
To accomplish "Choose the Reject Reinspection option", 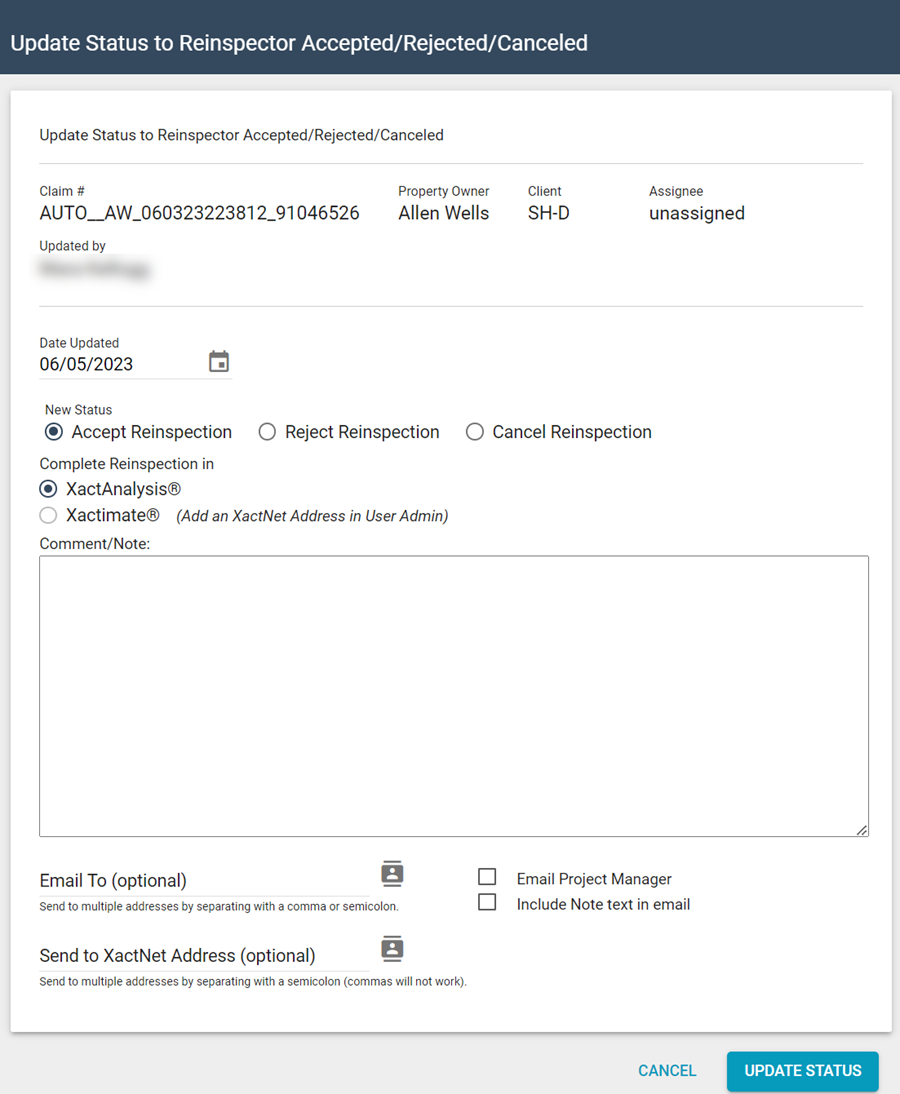I will (x=267, y=432).
